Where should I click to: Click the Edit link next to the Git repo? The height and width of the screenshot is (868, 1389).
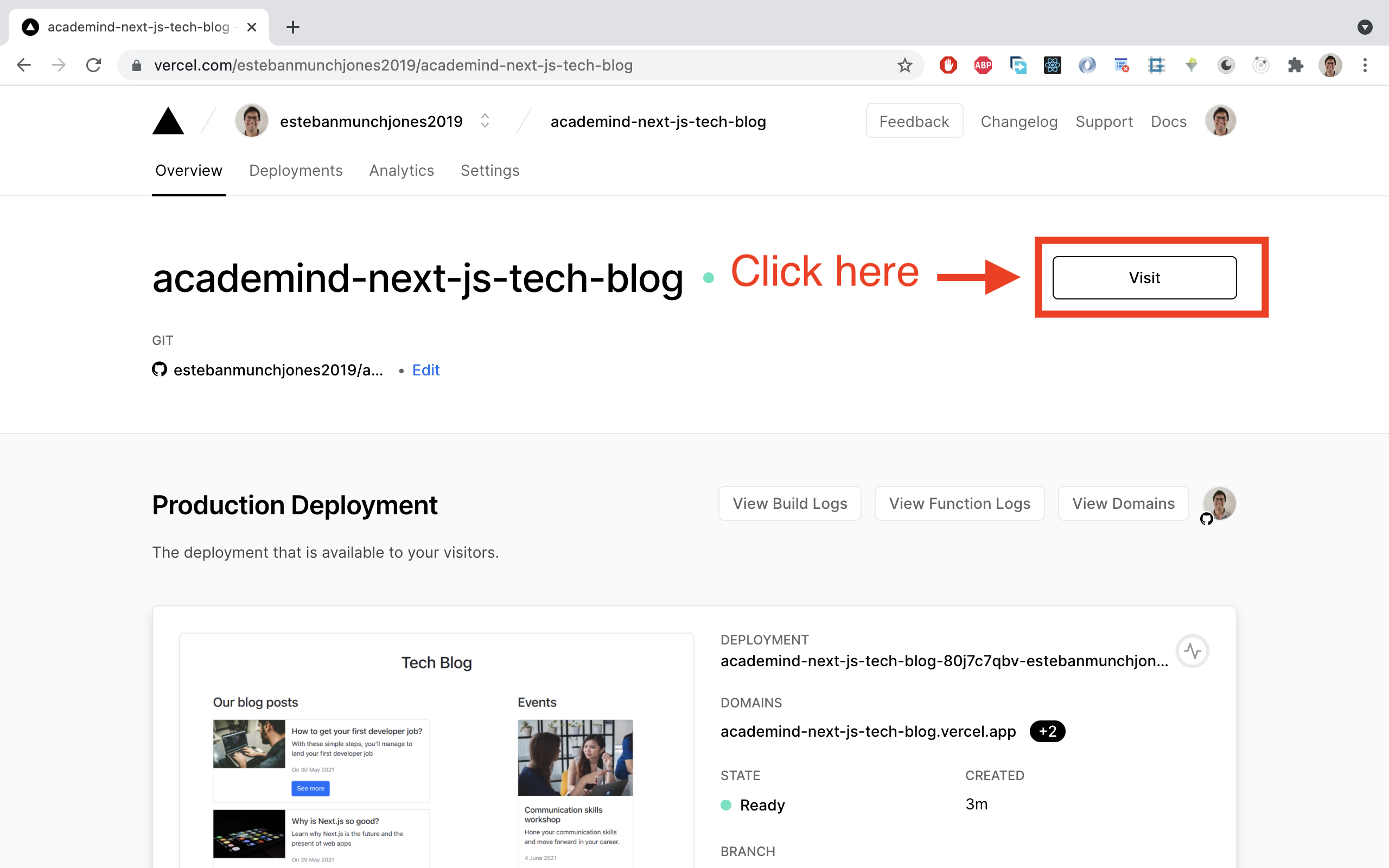tap(425, 369)
